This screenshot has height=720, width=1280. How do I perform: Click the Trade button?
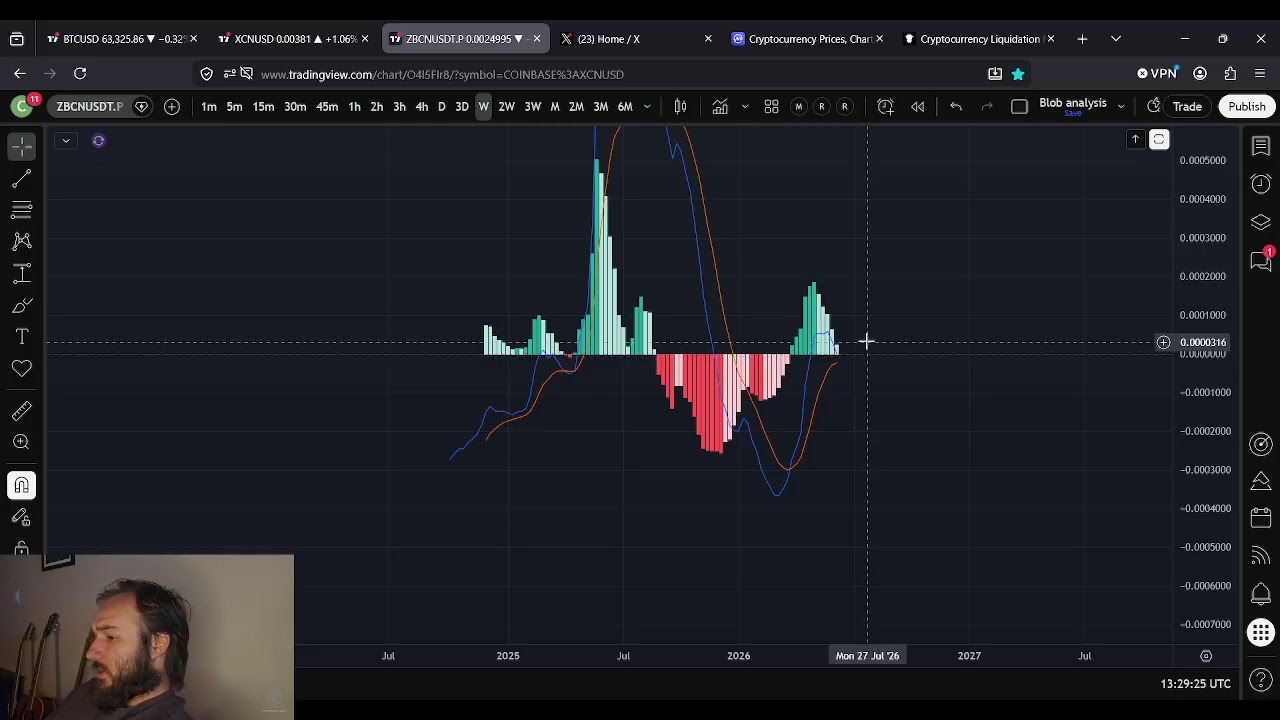1187,106
